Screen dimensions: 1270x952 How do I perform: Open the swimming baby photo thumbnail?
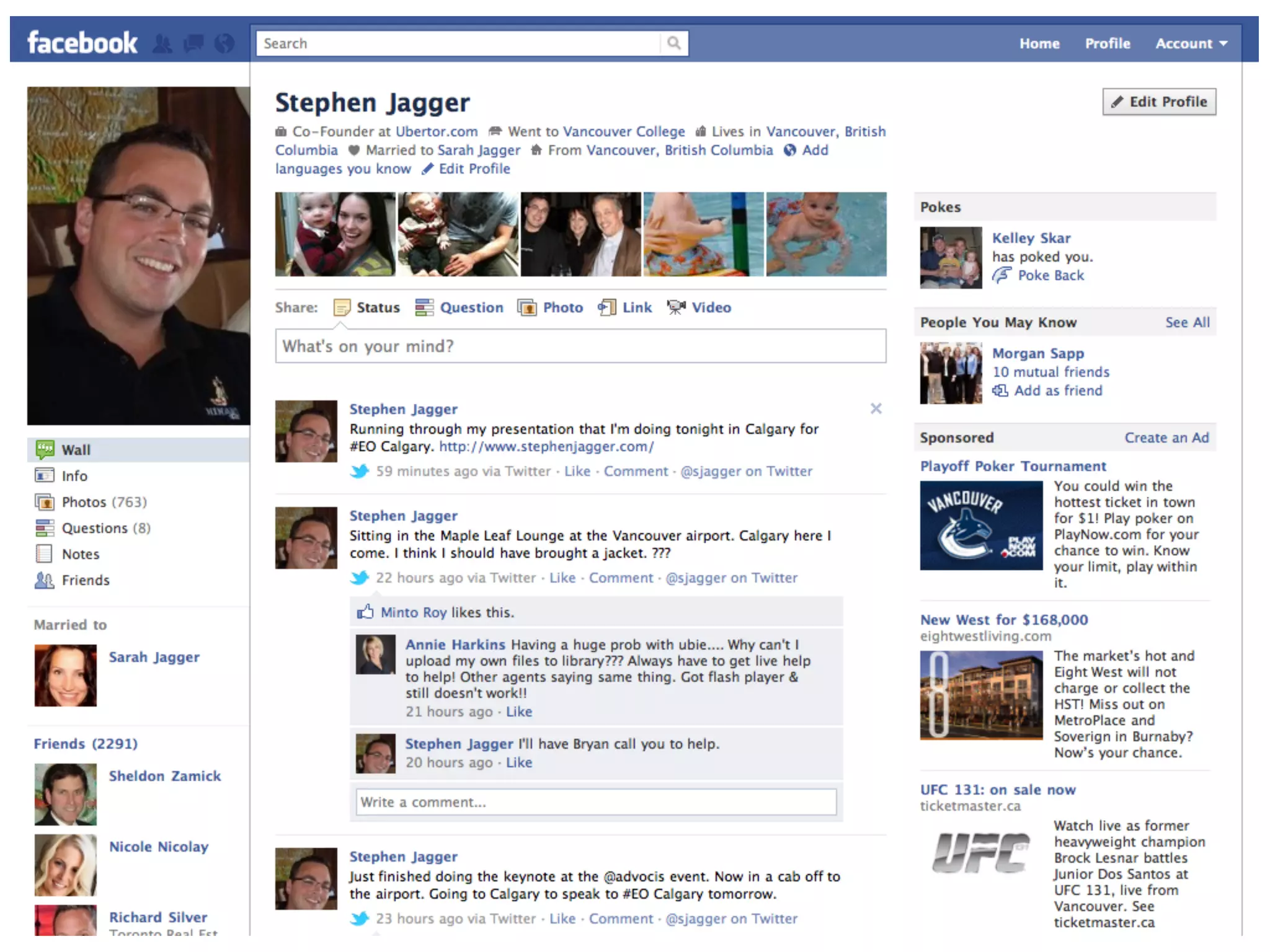point(826,234)
